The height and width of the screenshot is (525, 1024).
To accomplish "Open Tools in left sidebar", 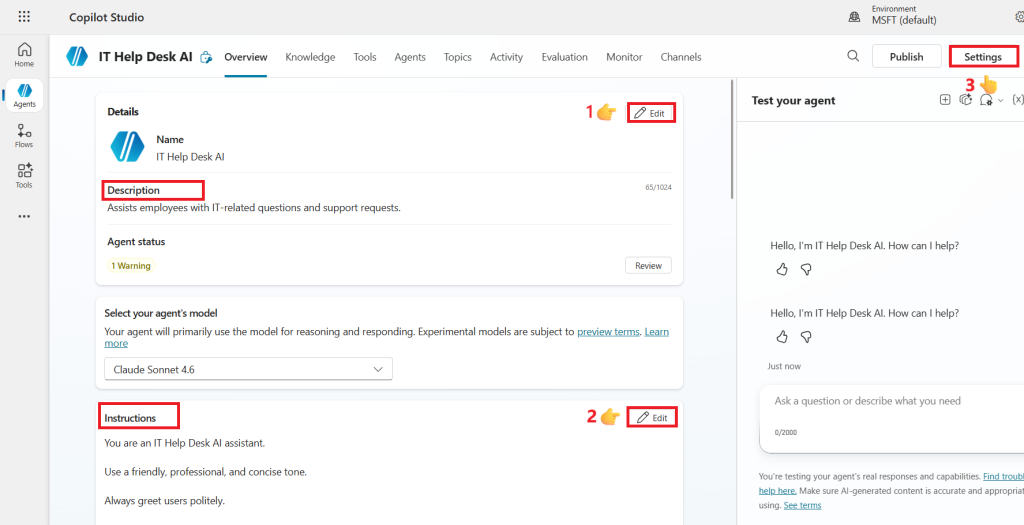I will [x=24, y=176].
